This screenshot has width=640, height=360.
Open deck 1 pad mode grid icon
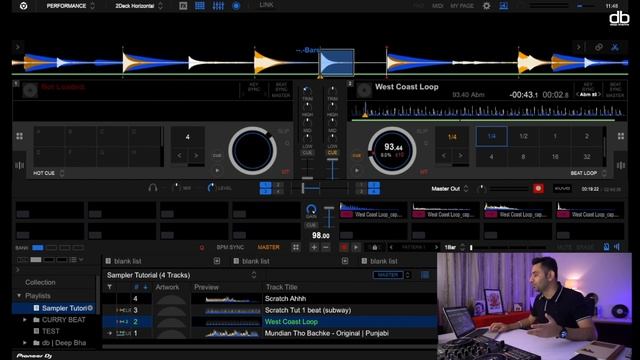[19, 136]
